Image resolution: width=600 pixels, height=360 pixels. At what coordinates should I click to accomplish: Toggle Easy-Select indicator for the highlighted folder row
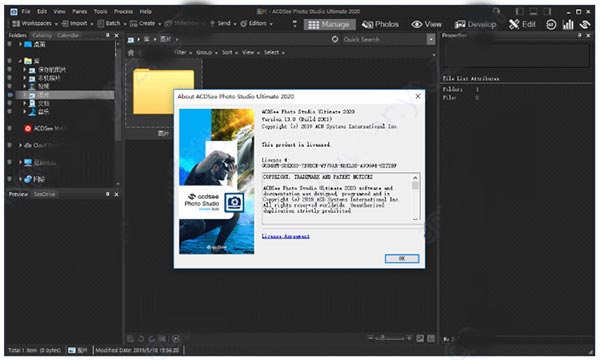(x=10, y=95)
